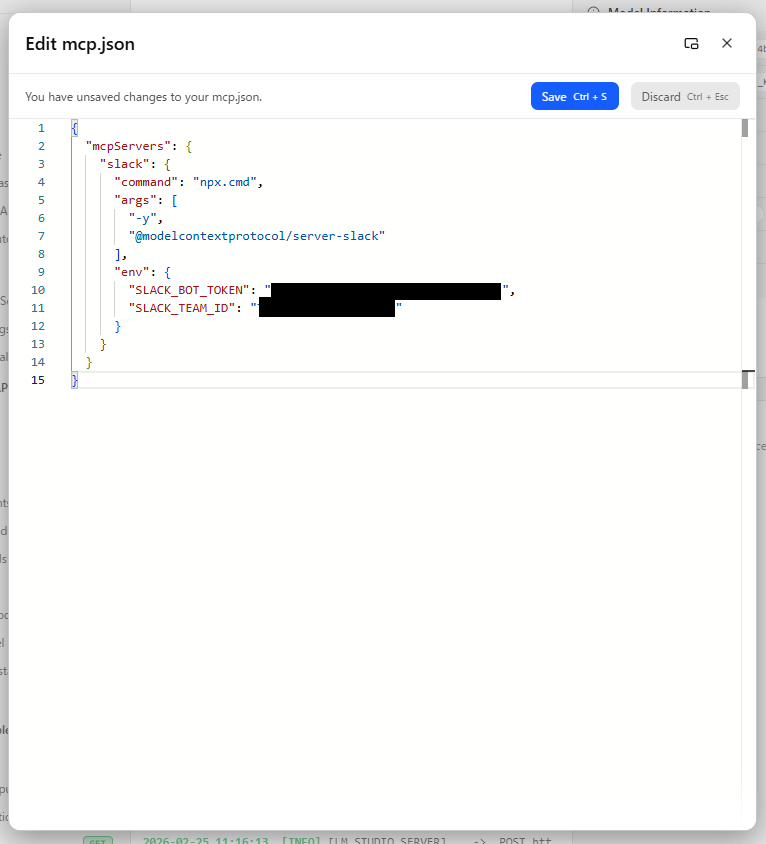Click the editor vertical scrollbar thumb
This screenshot has height=844, width=766.
745,128
